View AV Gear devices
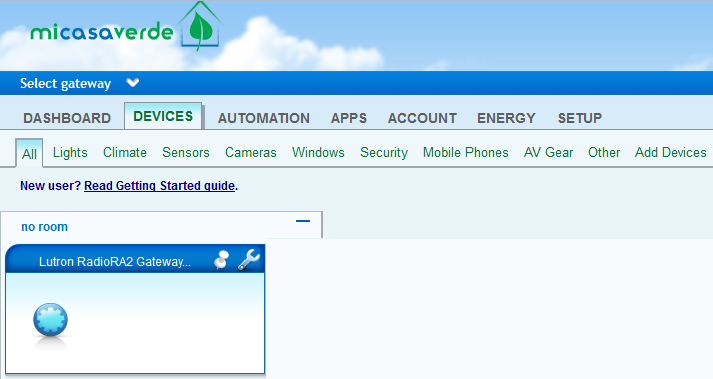Screen dimensions: 713x379 [x=548, y=152]
